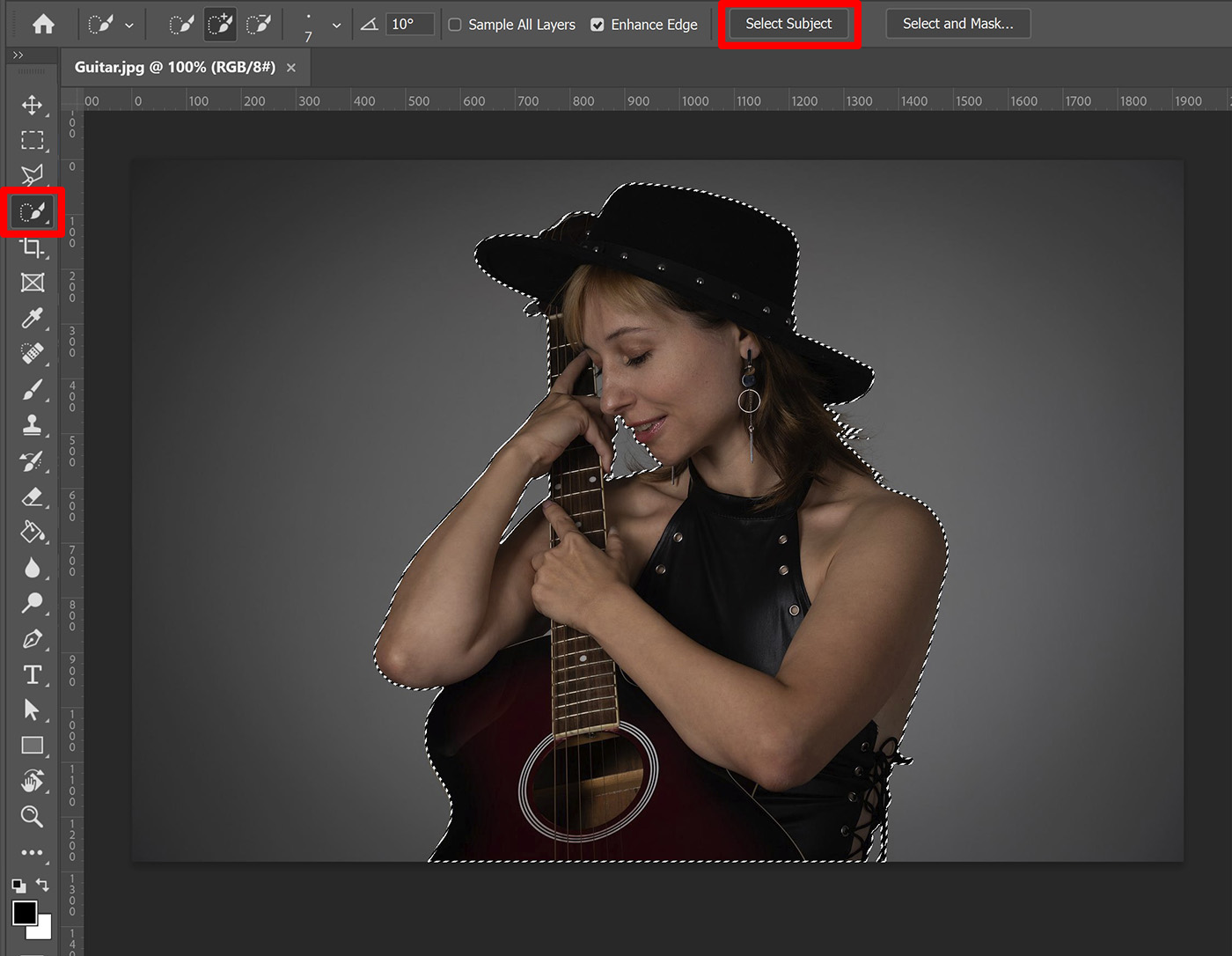Image resolution: width=1232 pixels, height=956 pixels.
Task: Activate the Pen tool
Action: pos(32,639)
